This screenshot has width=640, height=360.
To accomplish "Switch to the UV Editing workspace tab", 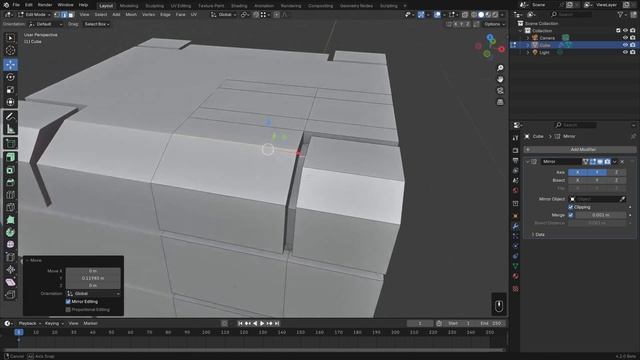I will tap(180, 6).
